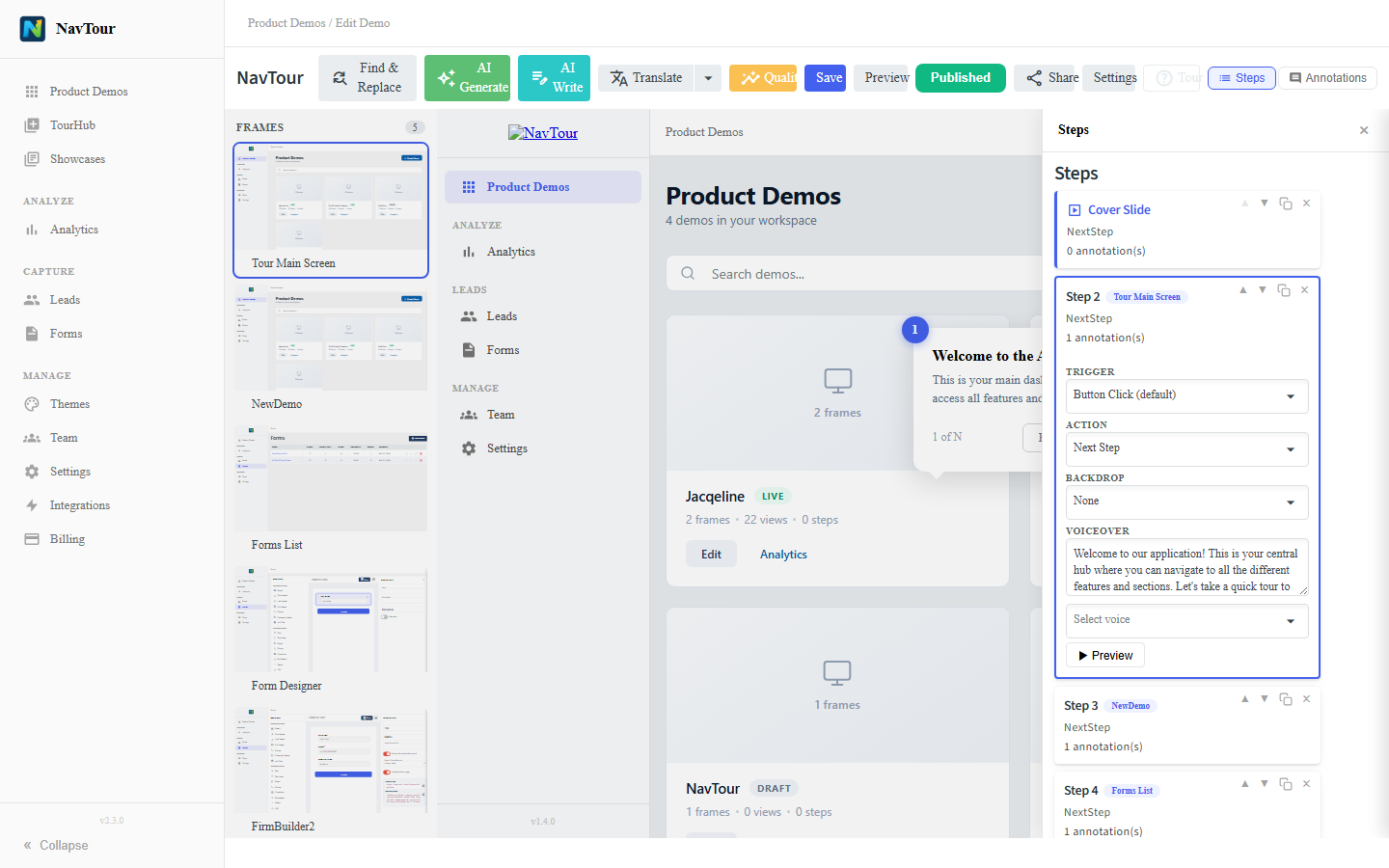Image resolution: width=1389 pixels, height=868 pixels.
Task: Click the Translate button
Action: tap(646, 78)
